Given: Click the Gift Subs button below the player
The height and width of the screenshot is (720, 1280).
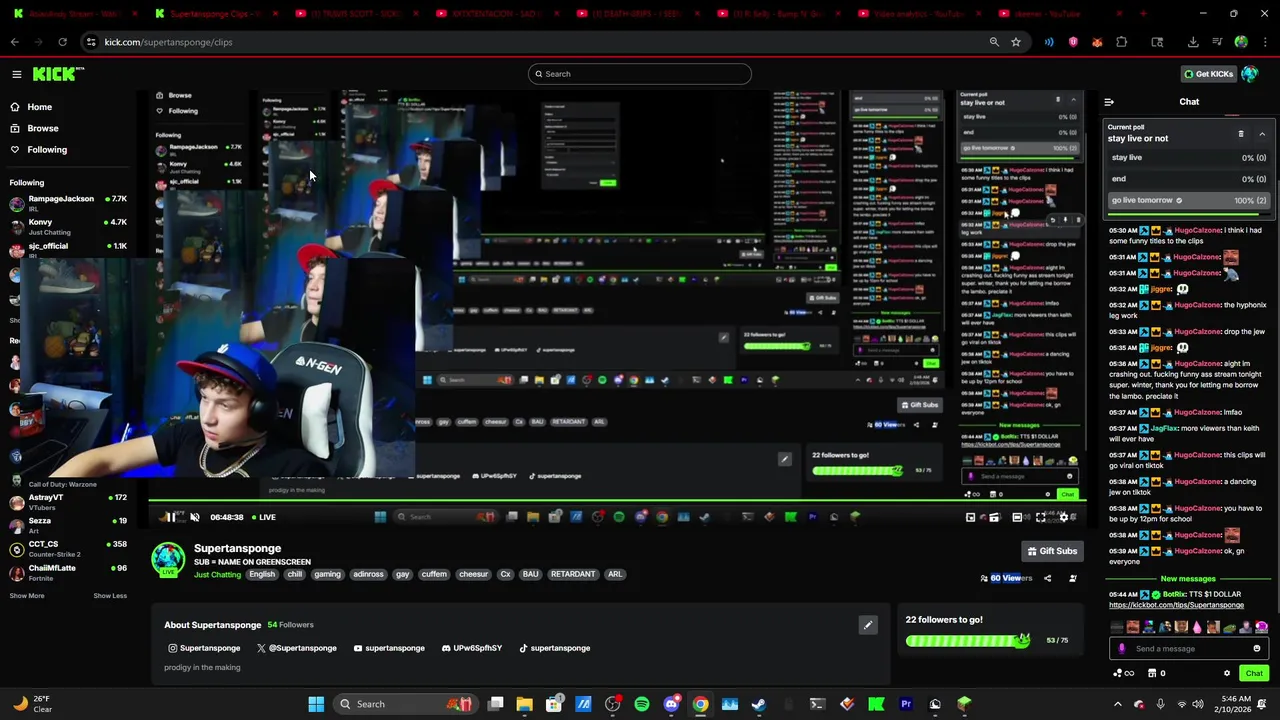Looking at the screenshot, I should tap(1052, 551).
